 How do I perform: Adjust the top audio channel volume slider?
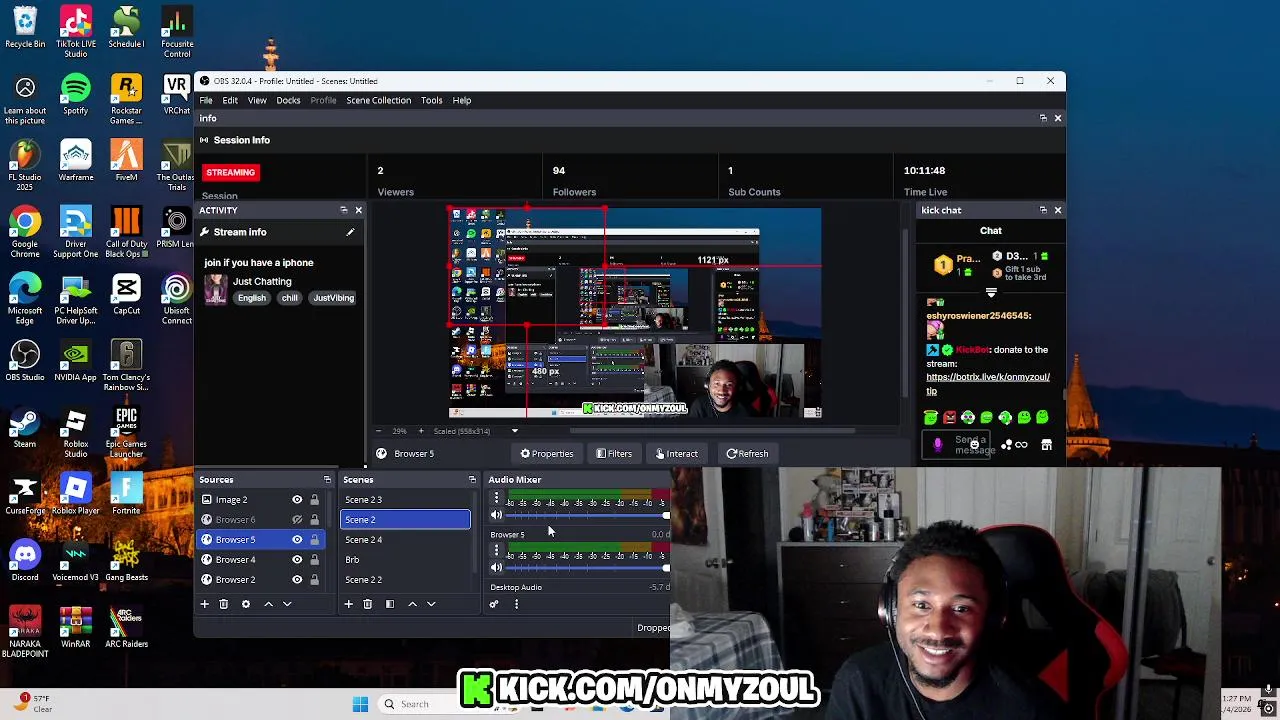588,515
